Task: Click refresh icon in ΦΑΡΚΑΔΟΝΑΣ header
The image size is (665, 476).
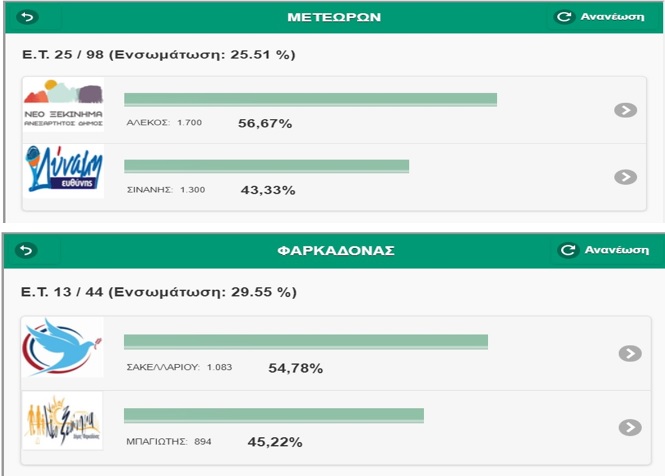Action: pyautogui.click(x=568, y=250)
